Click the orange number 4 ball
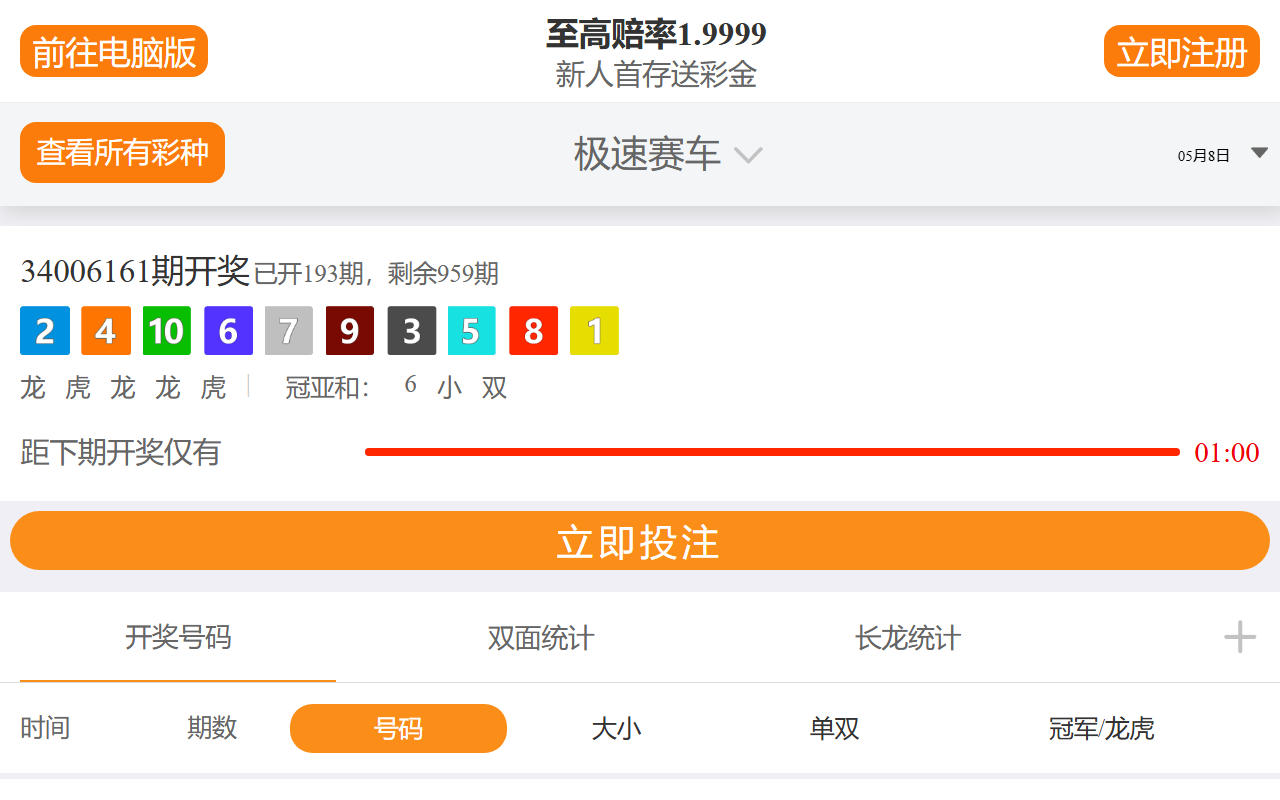 (106, 331)
